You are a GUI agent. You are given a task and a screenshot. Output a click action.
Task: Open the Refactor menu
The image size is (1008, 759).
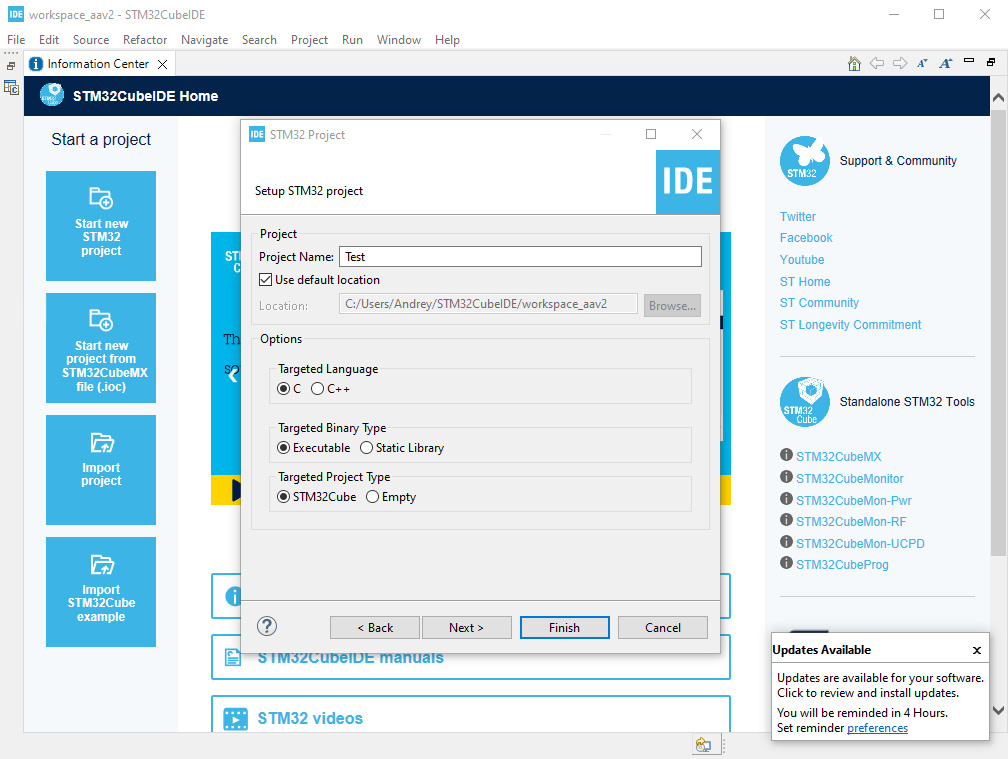145,40
